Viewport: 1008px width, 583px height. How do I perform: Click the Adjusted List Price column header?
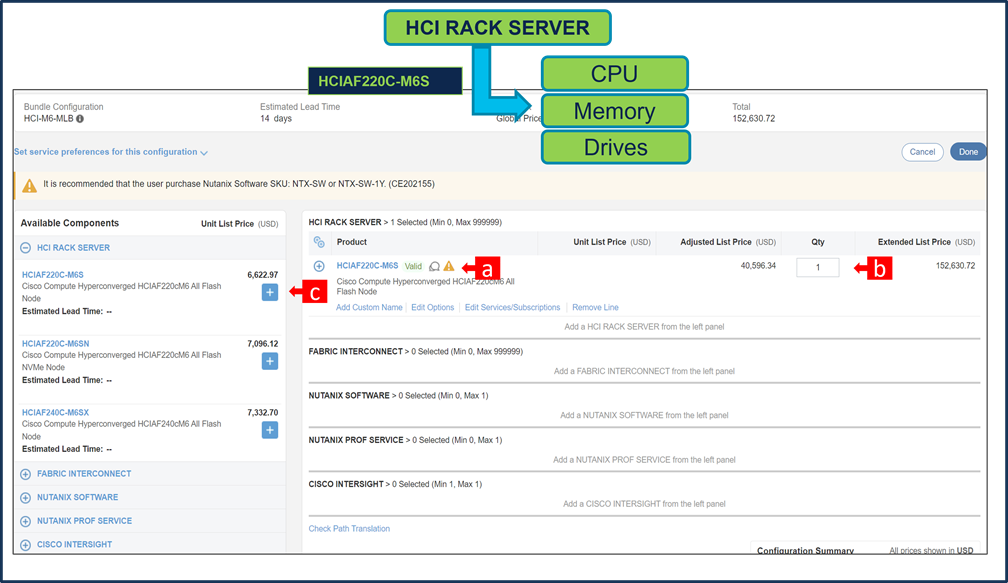tap(728, 242)
